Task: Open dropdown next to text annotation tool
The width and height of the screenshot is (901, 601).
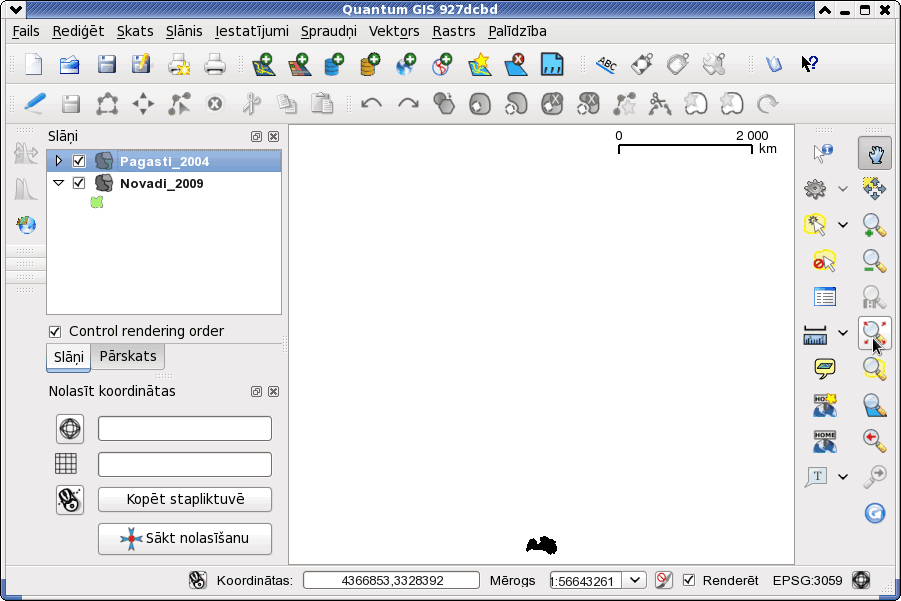Action: pos(842,476)
